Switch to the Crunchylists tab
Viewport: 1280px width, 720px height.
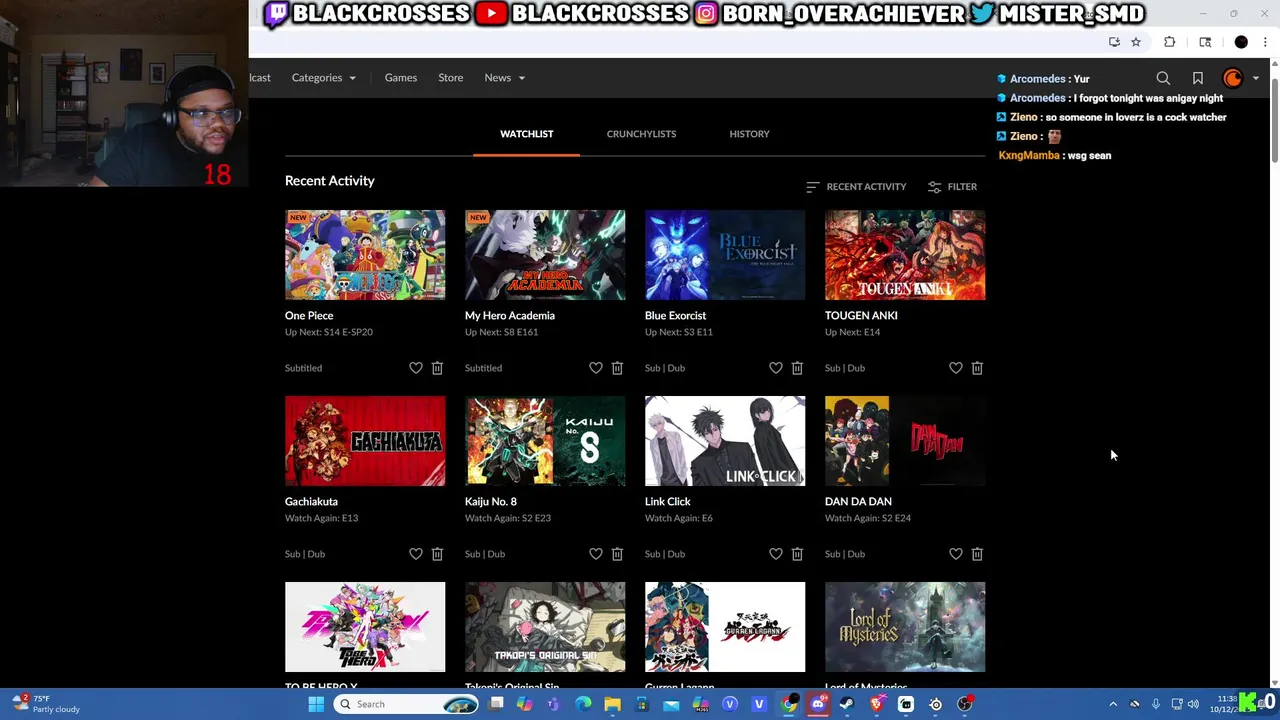tap(641, 134)
